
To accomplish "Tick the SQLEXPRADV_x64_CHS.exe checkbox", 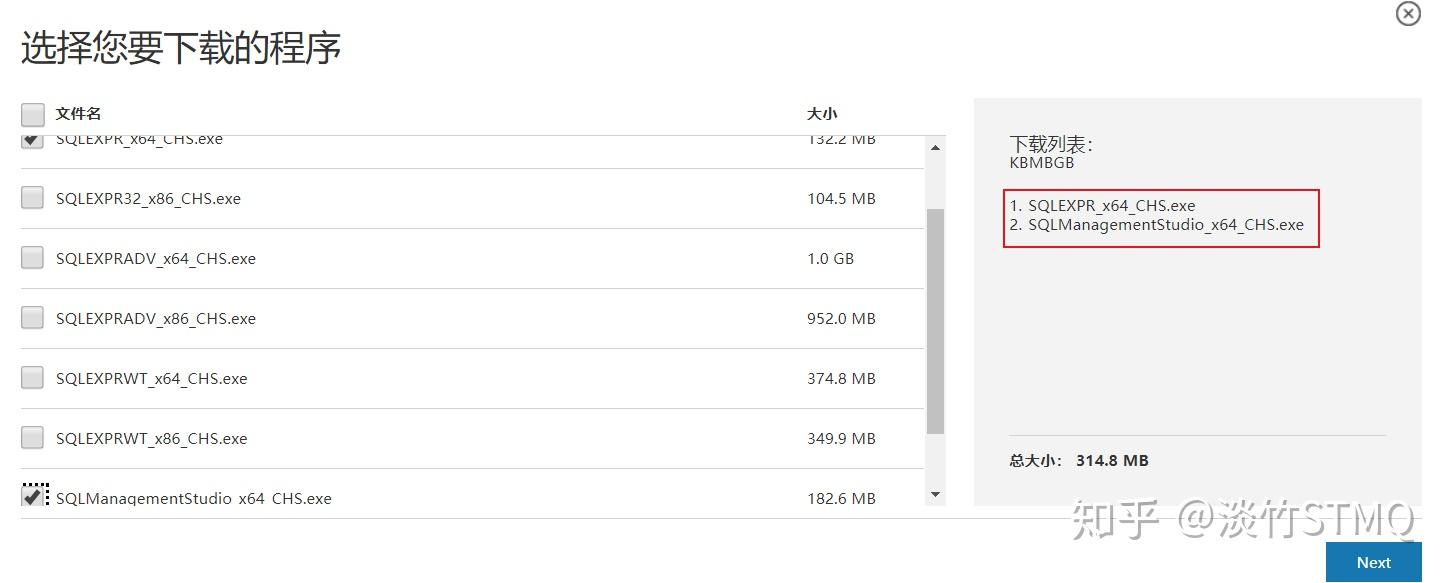I will click(x=33, y=258).
